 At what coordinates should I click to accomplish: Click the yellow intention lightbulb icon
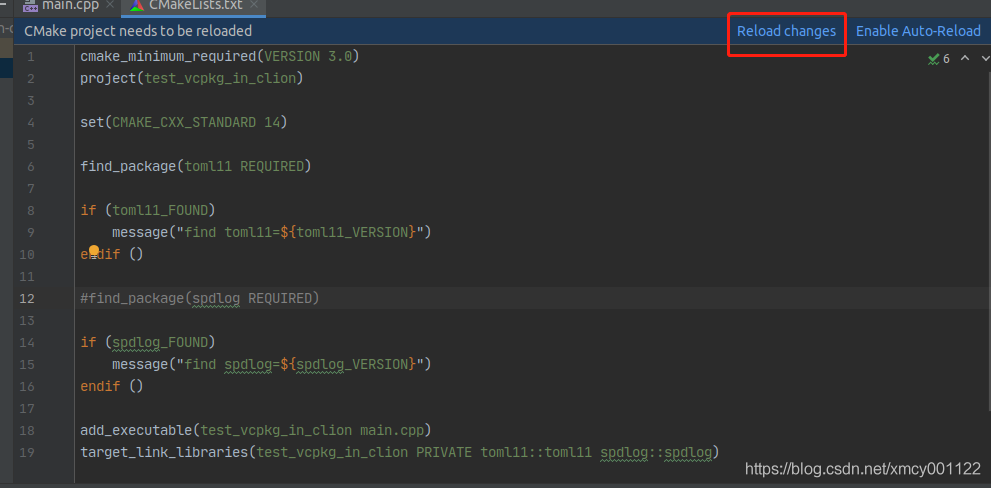click(94, 252)
